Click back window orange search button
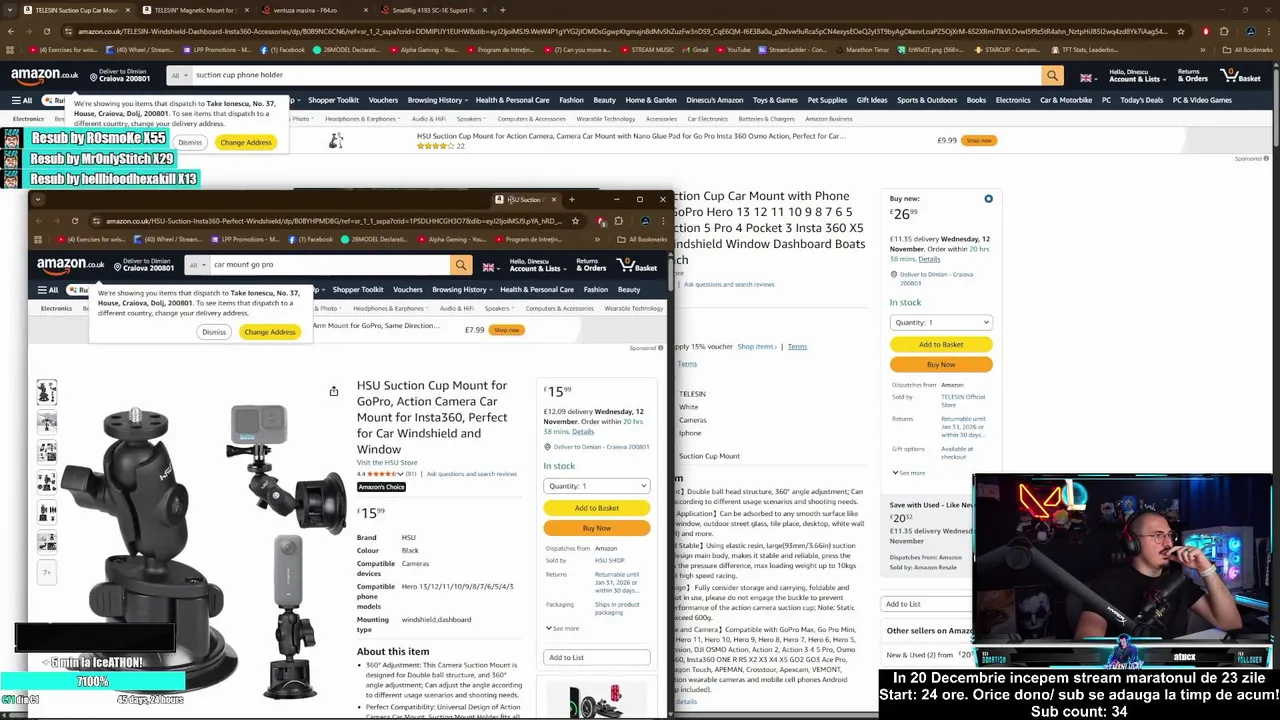 (x=1052, y=75)
